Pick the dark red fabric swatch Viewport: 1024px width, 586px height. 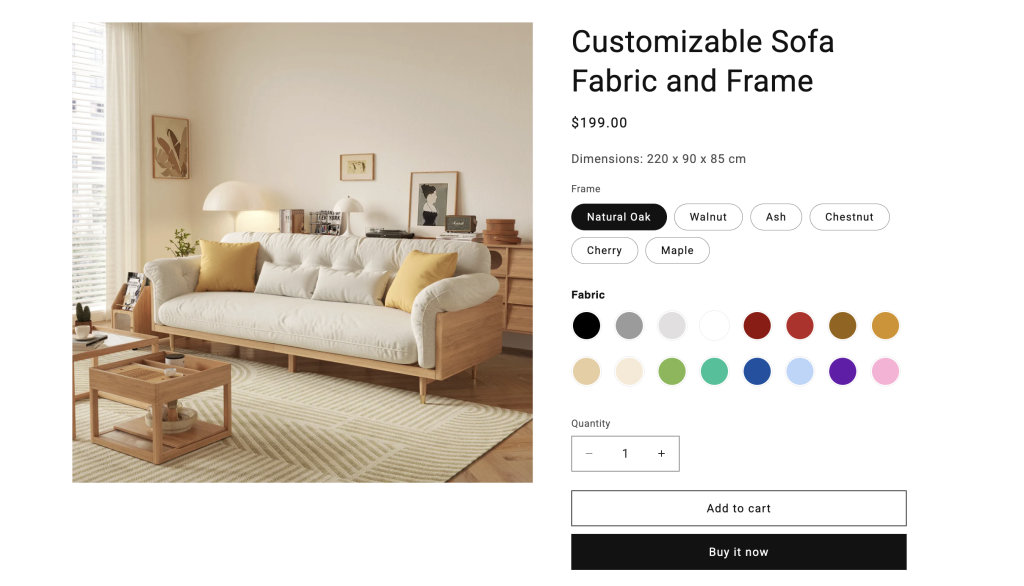click(757, 325)
